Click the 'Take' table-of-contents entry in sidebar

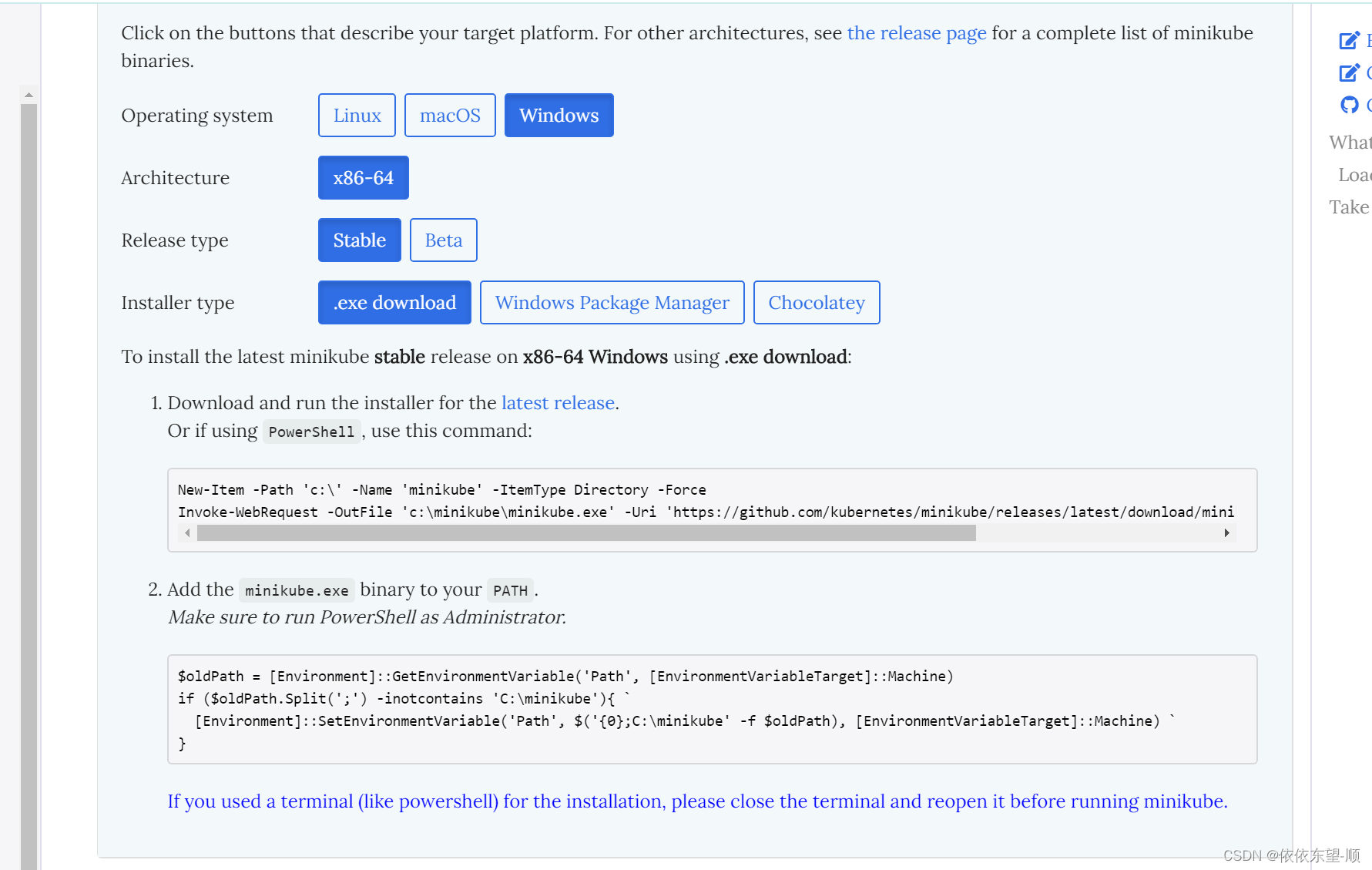[1349, 207]
